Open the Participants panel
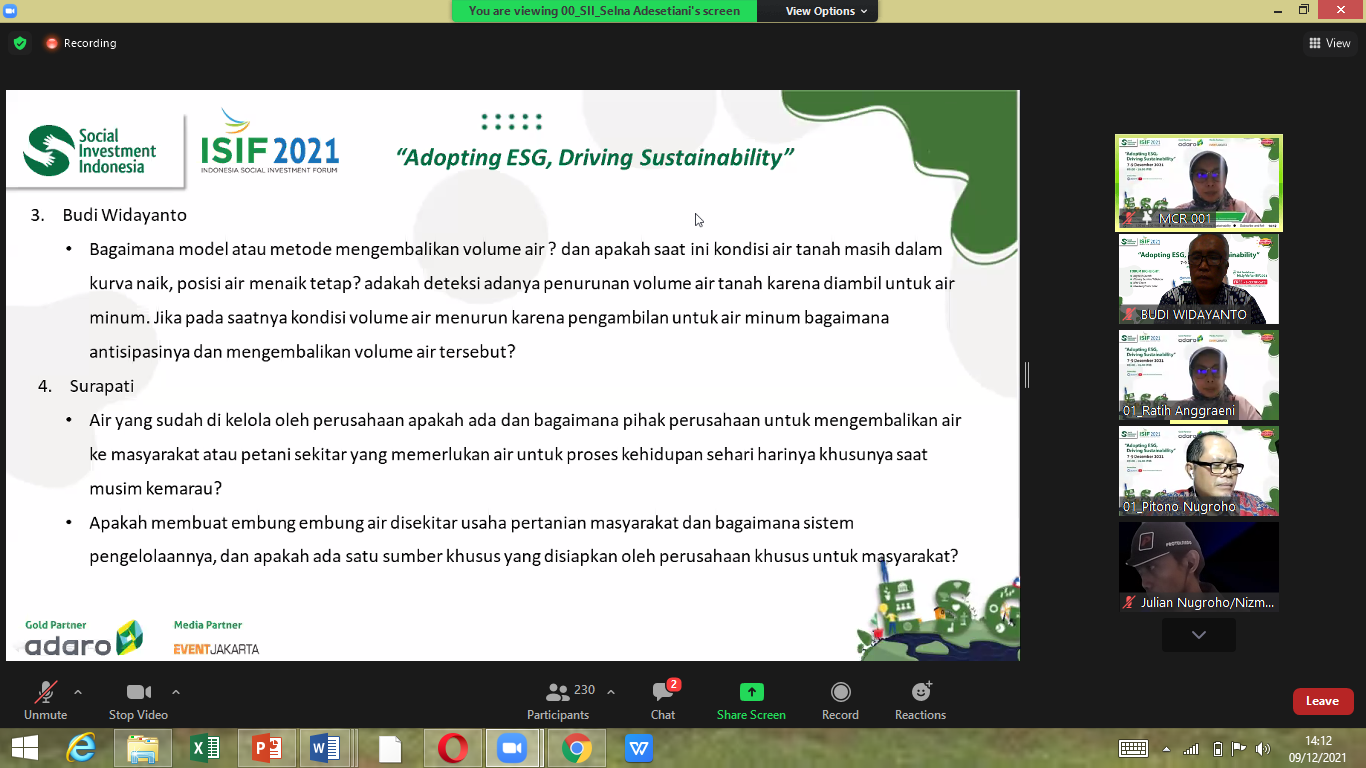The height and width of the screenshot is (768, 1366). [558, 701]
